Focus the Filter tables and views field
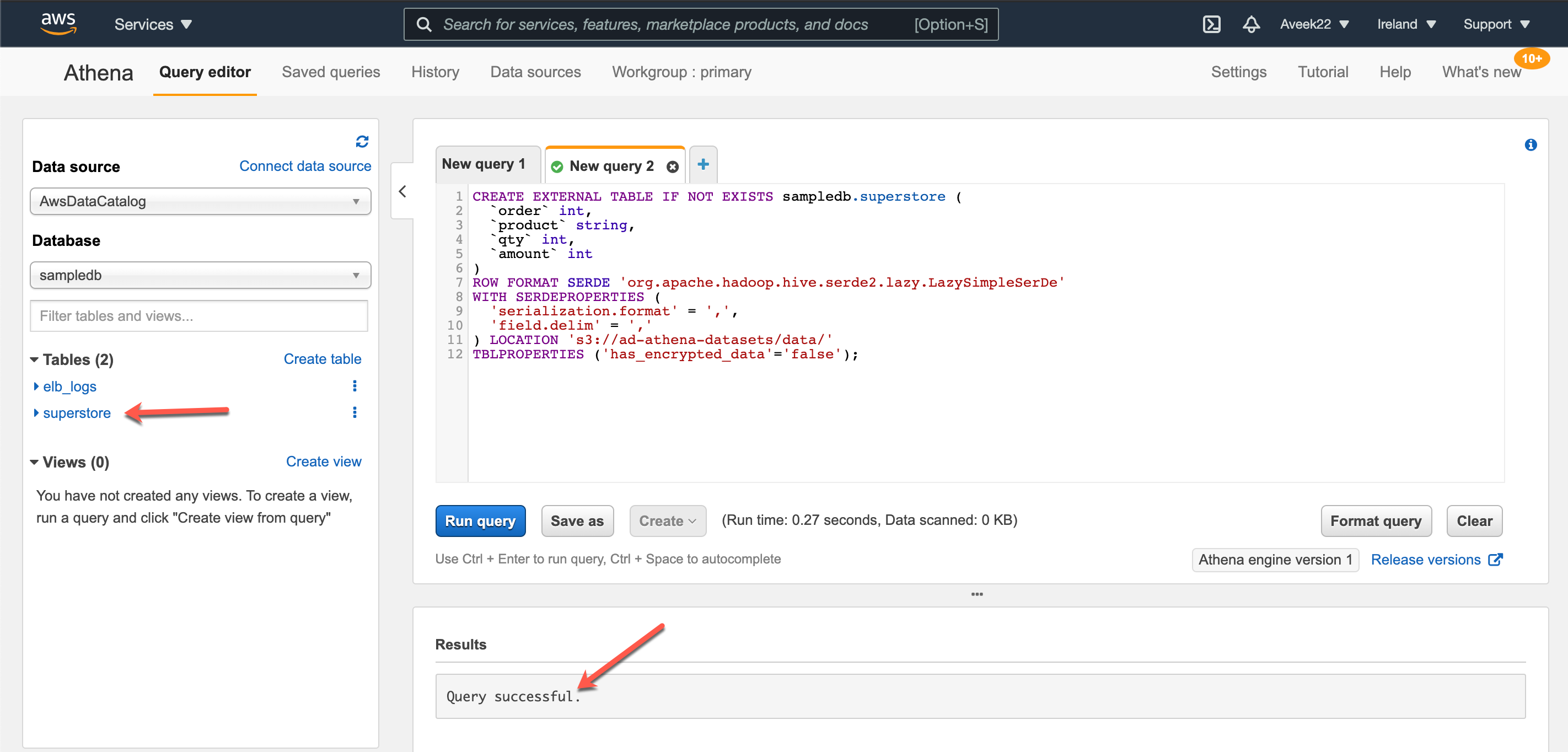 [x=198, y=316]
